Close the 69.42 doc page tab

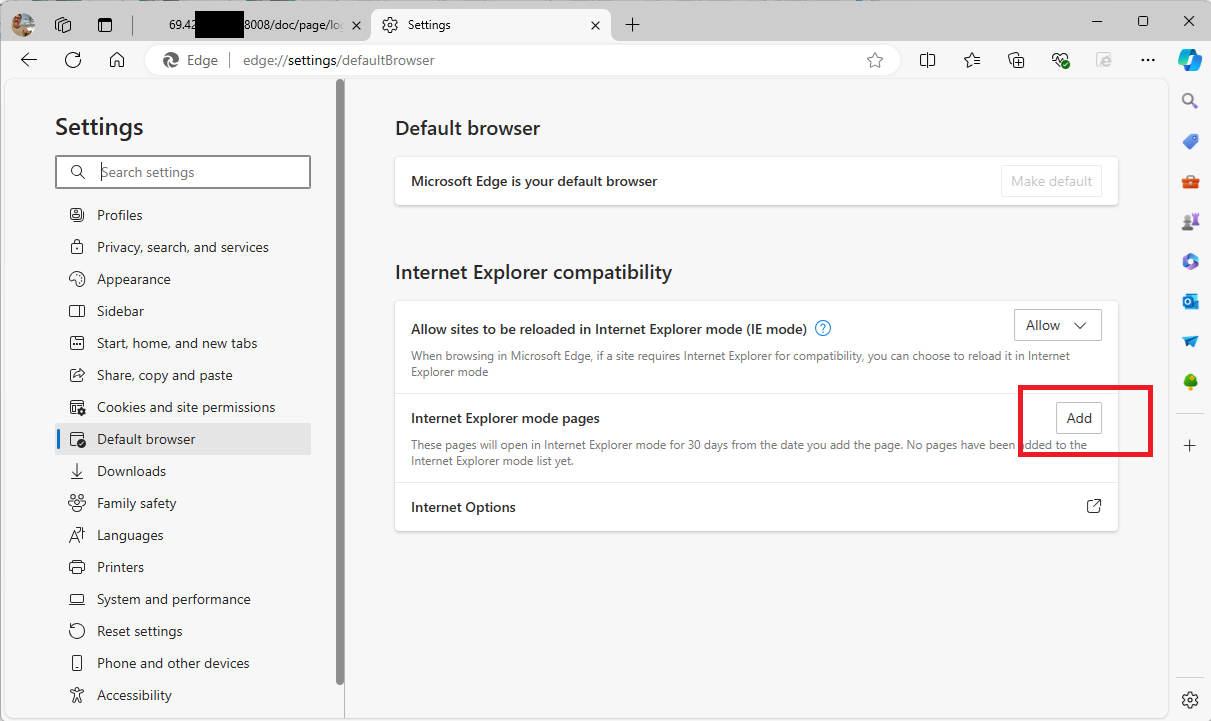coord(357,25)
